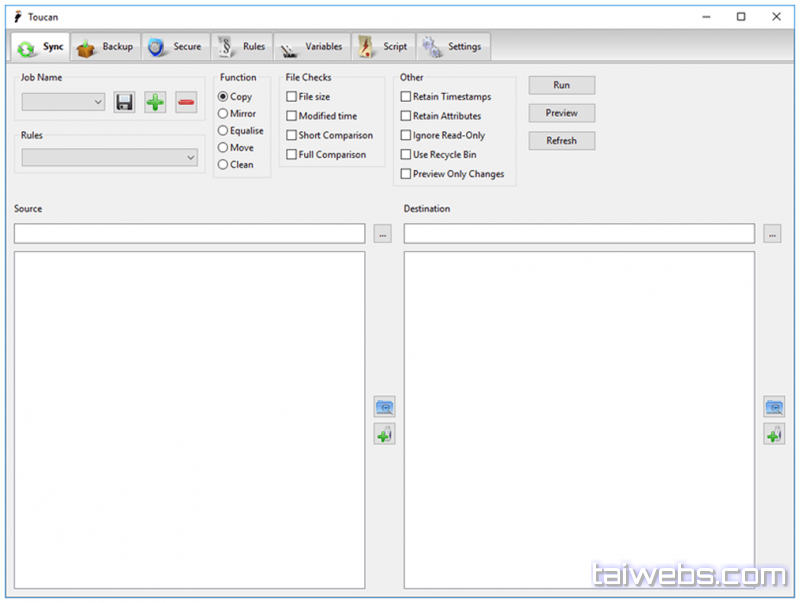Check Retain Timestamps option
Viewport: 800px width, 603px height.
(x=406, y=97)
